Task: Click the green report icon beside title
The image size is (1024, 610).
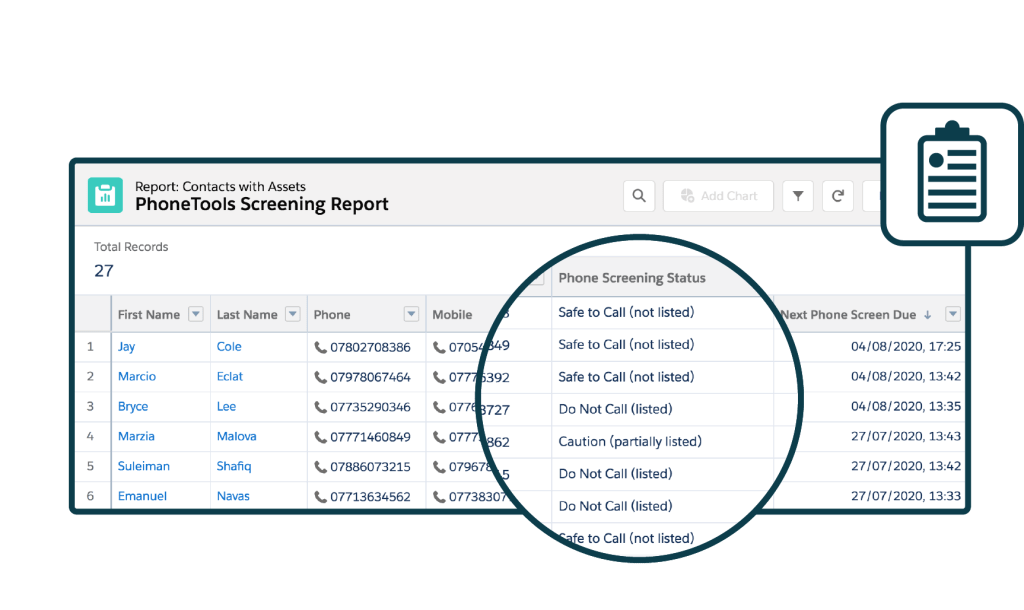Action: click(x=105, y=195)
